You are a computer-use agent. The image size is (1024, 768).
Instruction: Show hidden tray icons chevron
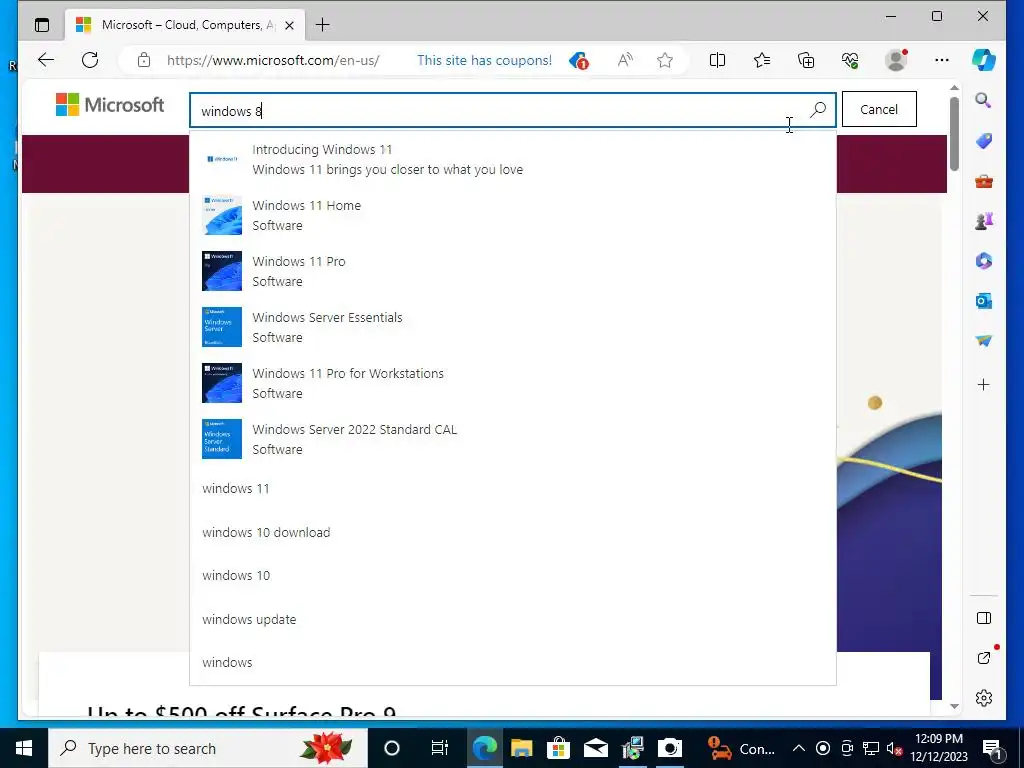pyautogui.click(x=798, y=748)
